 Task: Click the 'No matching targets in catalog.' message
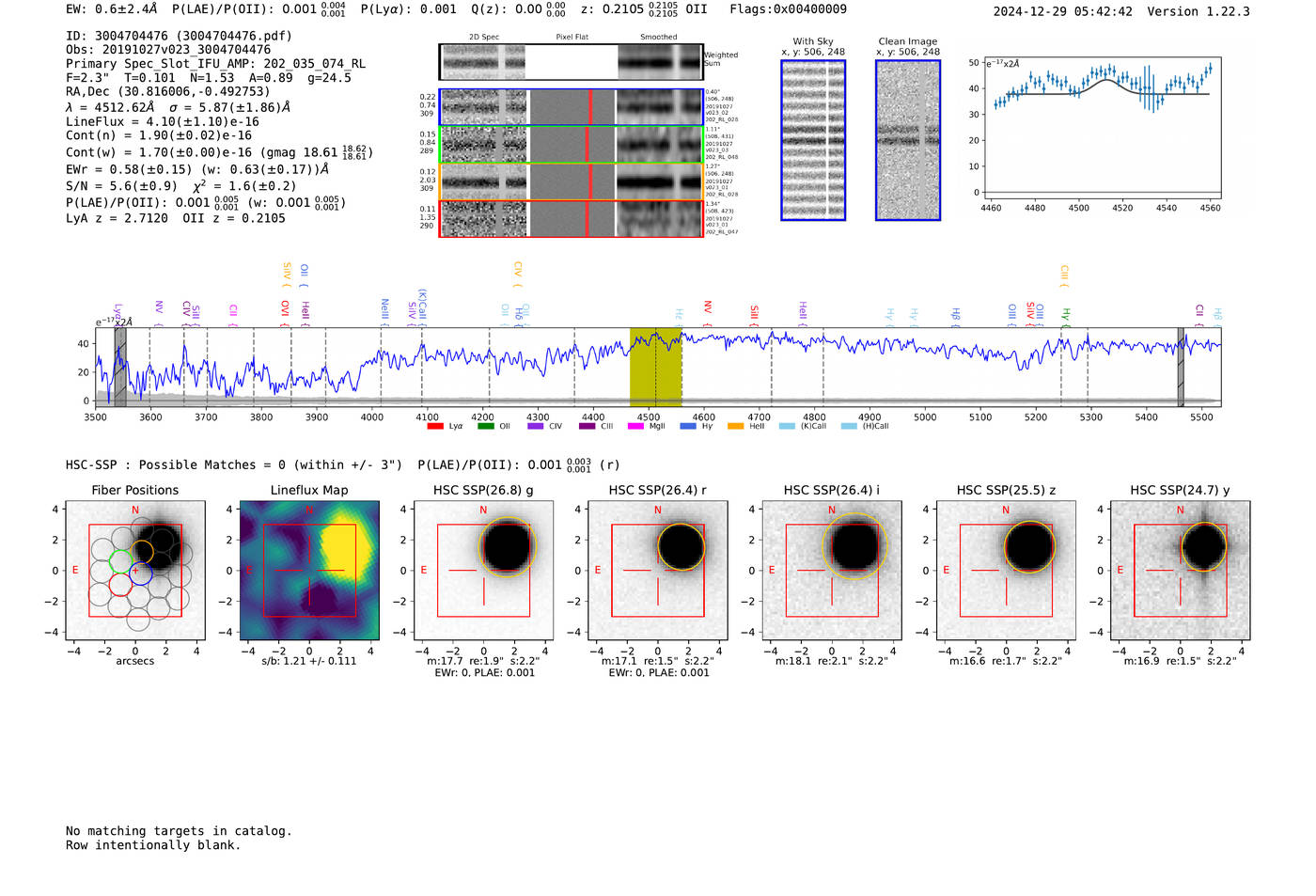tap(179, 831)
